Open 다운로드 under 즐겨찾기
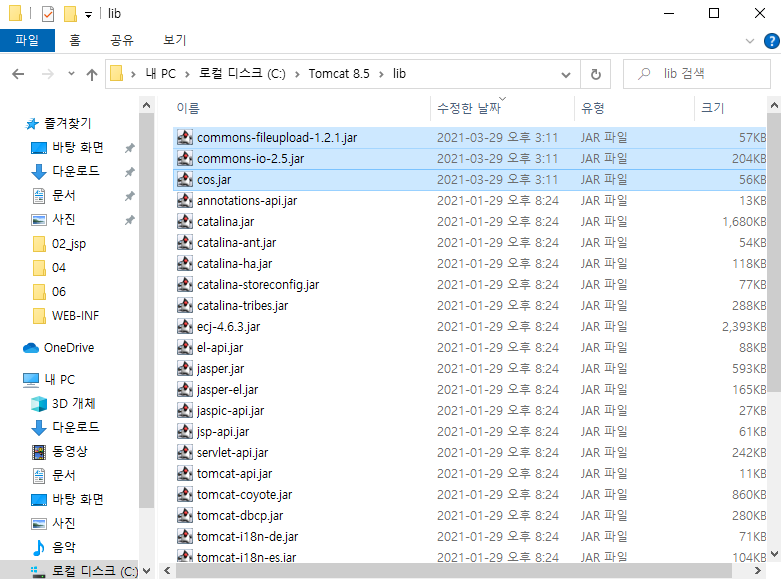The image size is (781, 579). (x=76, y=171)
